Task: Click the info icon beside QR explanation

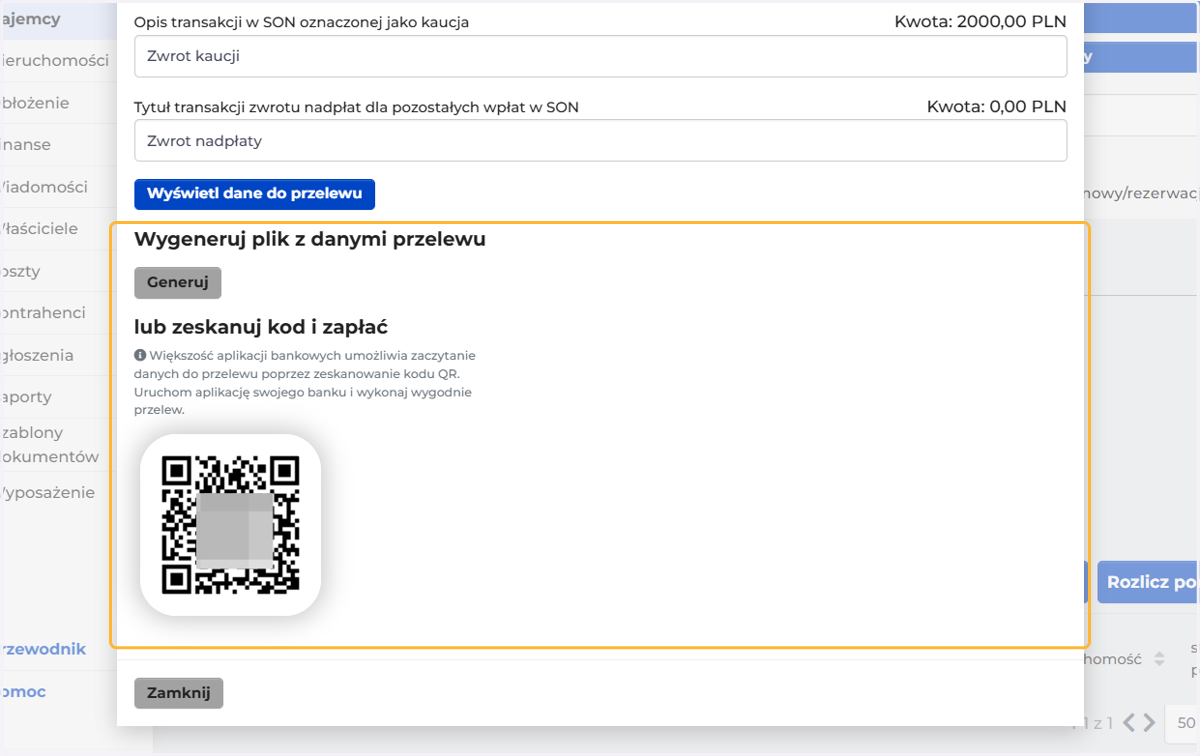Action: pyautogui.click(x=140, y=355)
